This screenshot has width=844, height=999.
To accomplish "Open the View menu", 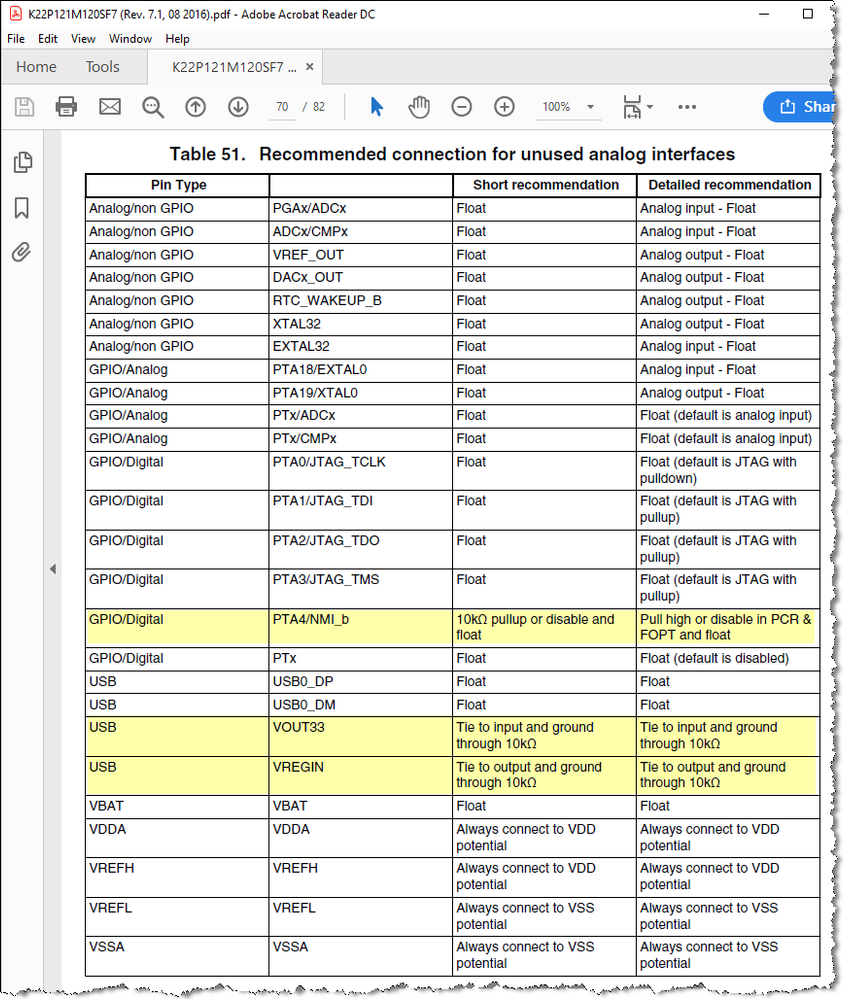I will 83,39.
